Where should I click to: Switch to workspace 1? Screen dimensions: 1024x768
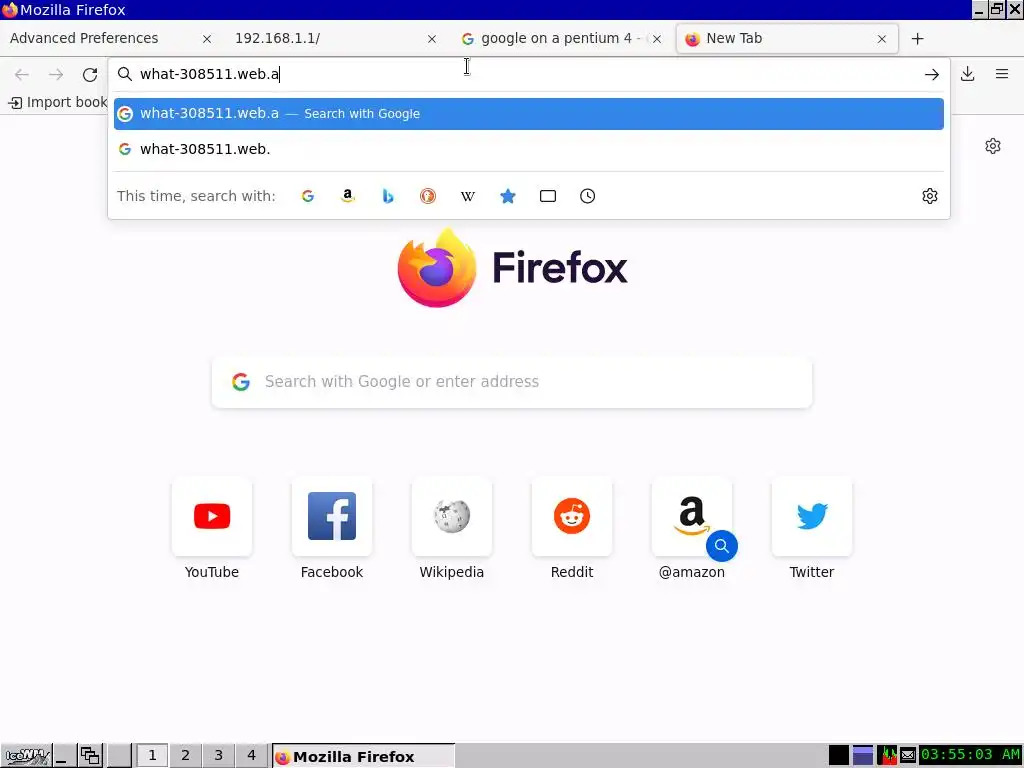pos(152,756)
